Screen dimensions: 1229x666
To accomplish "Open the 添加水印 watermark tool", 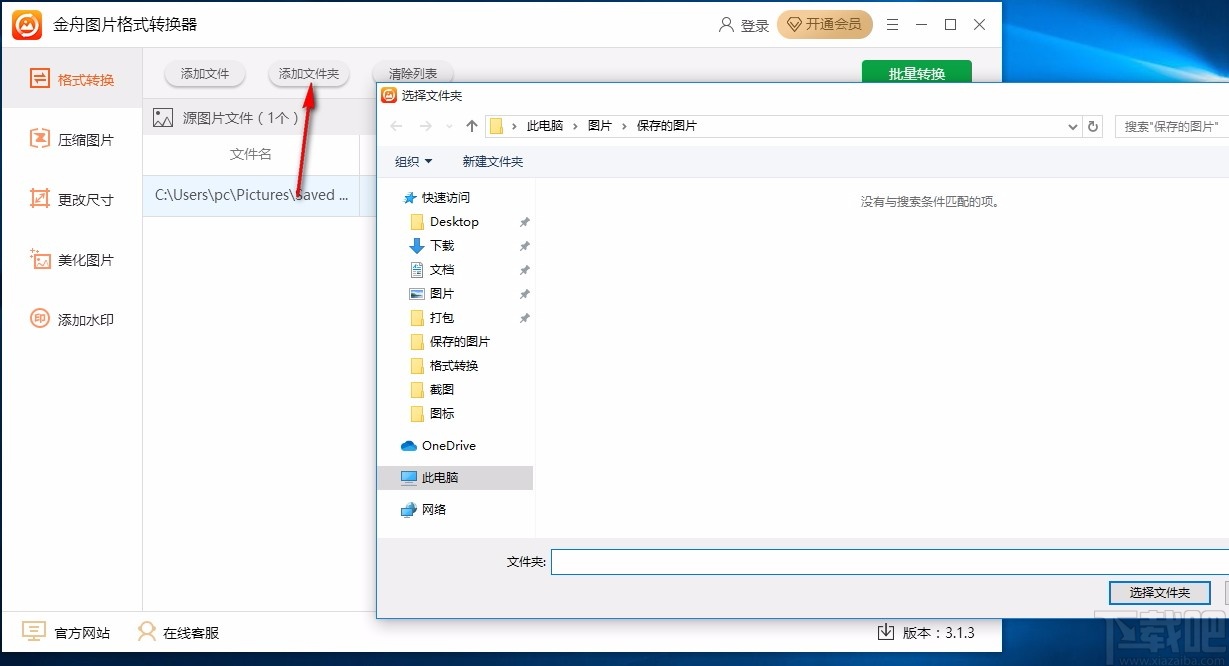I will point(75,319).
